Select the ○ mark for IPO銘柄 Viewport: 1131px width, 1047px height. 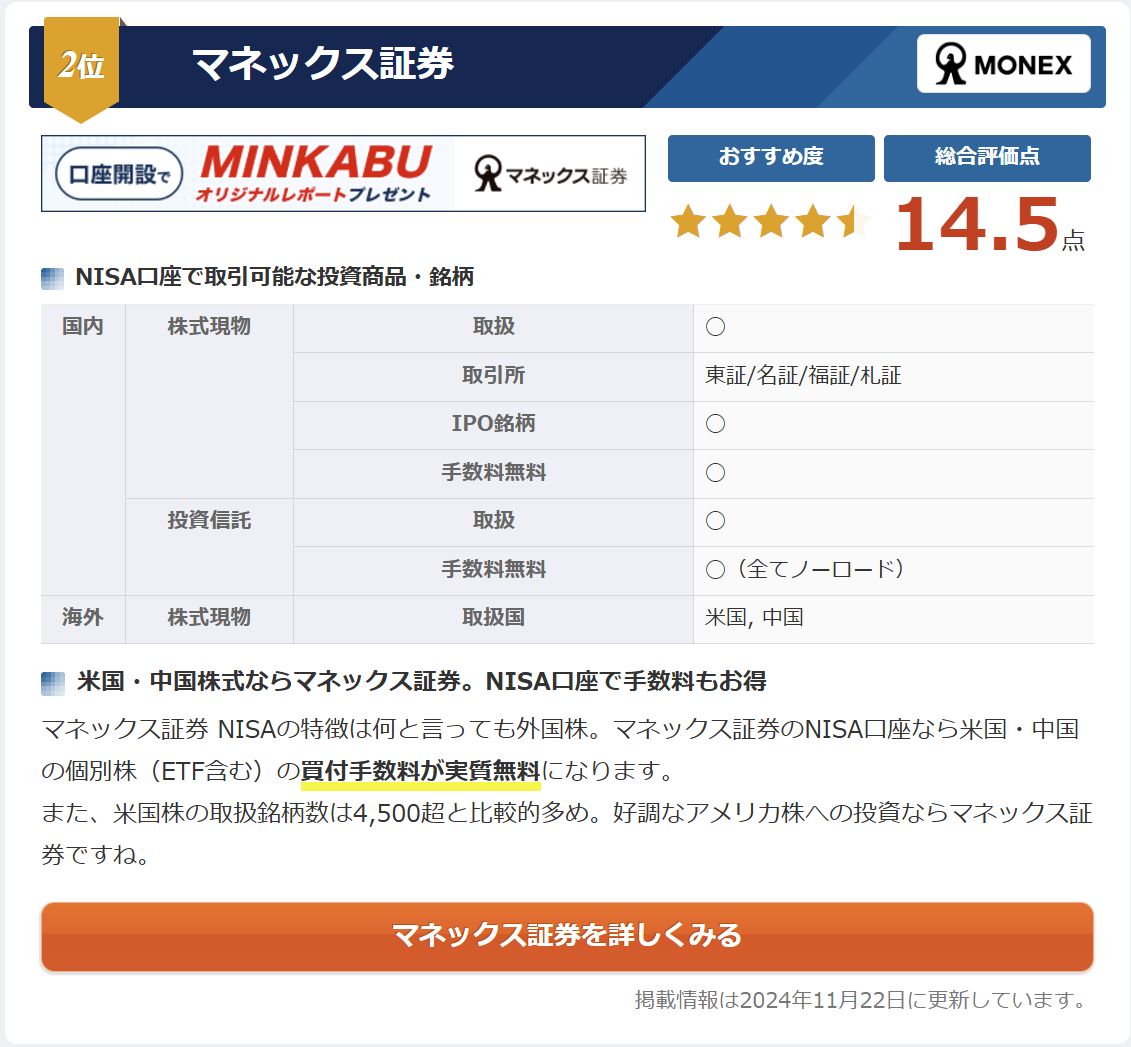[x=714, y=424]
